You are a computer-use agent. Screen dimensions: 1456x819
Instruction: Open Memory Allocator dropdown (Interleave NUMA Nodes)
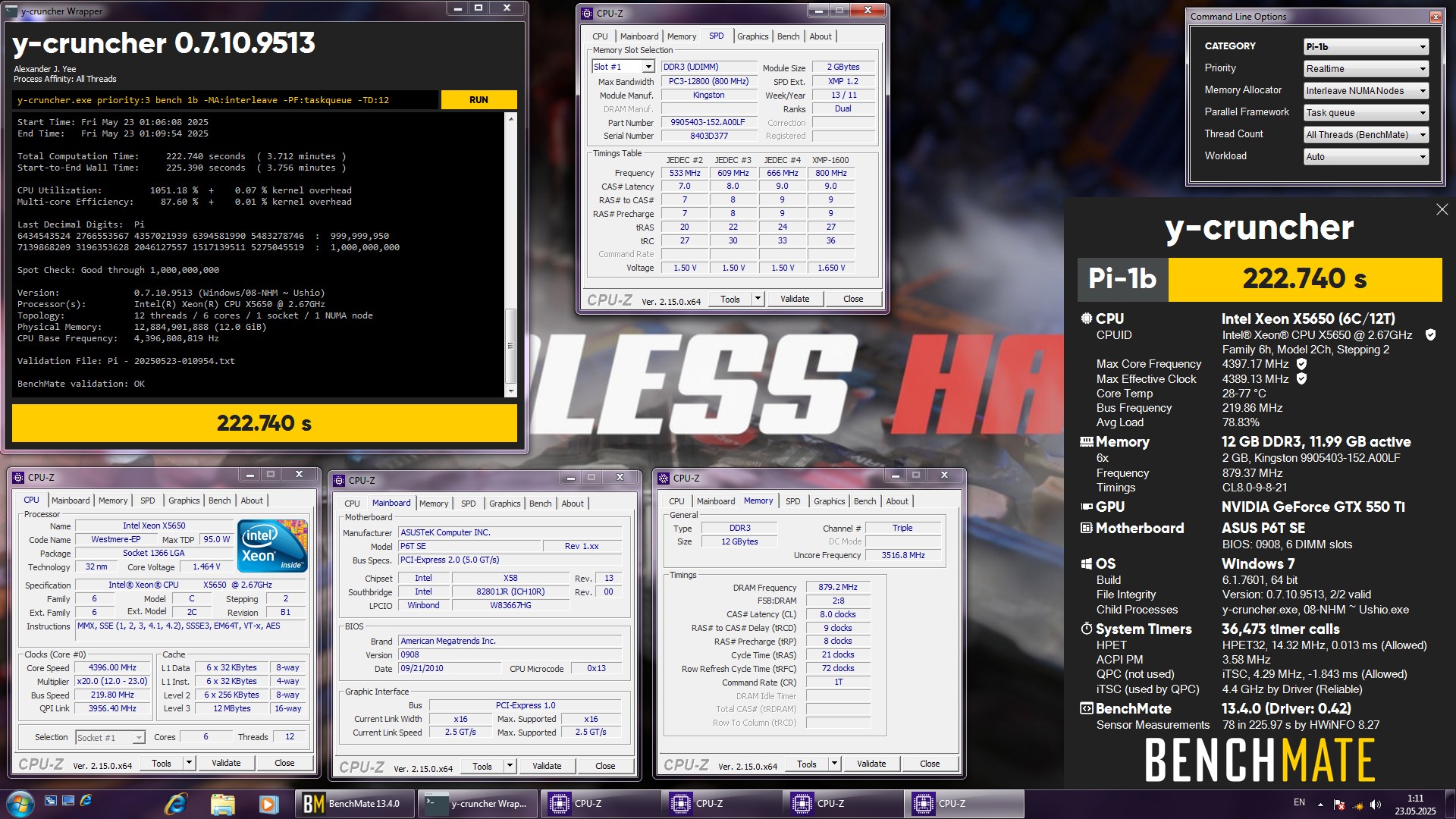point(1366,90)
